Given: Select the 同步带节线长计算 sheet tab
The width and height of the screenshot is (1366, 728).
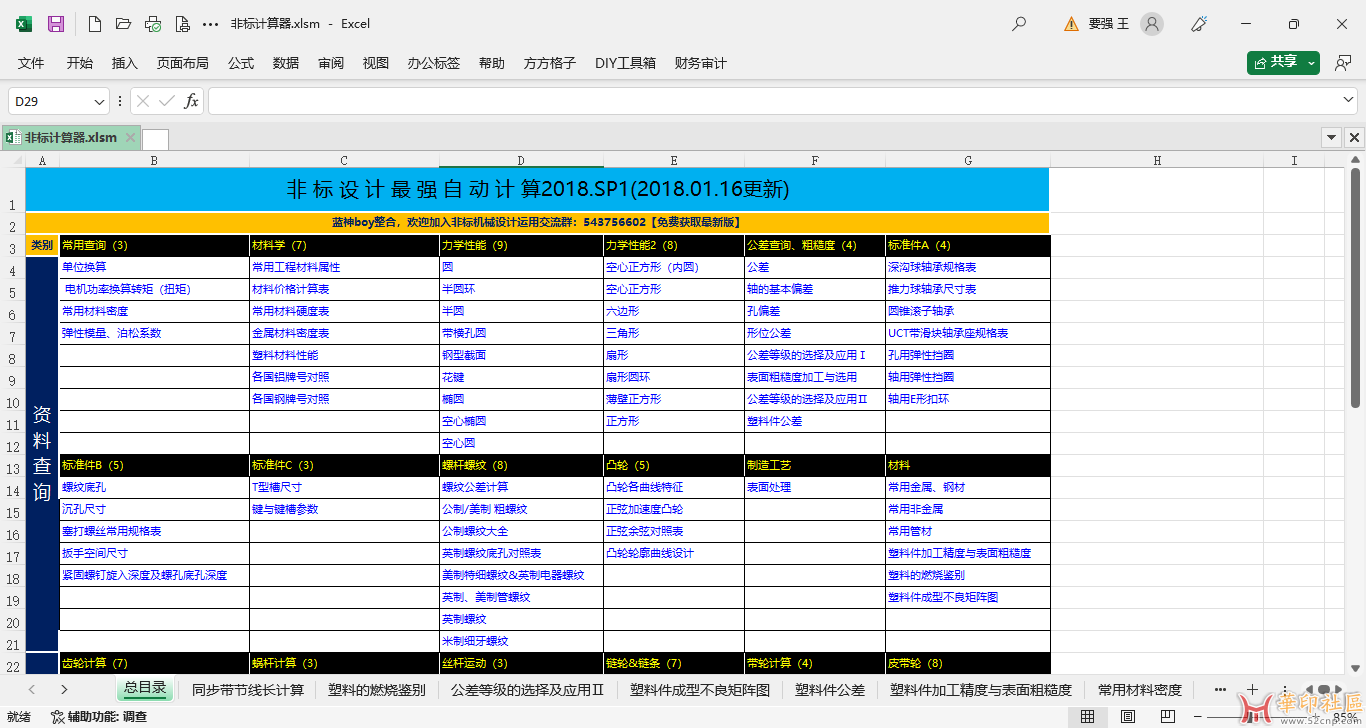Looking at the screenshot, I should (248, 689).
